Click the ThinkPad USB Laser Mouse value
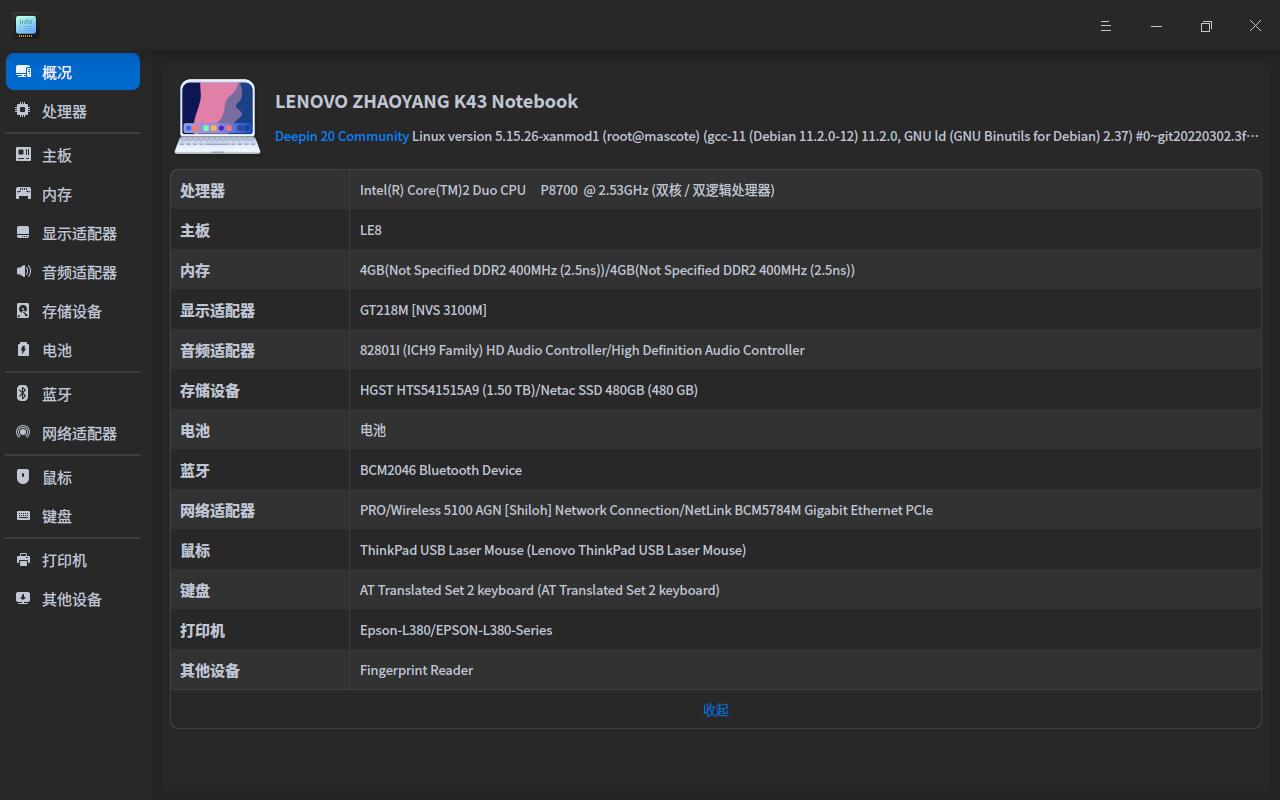This screenshot has height=800, width=1280. pos(553,550)
